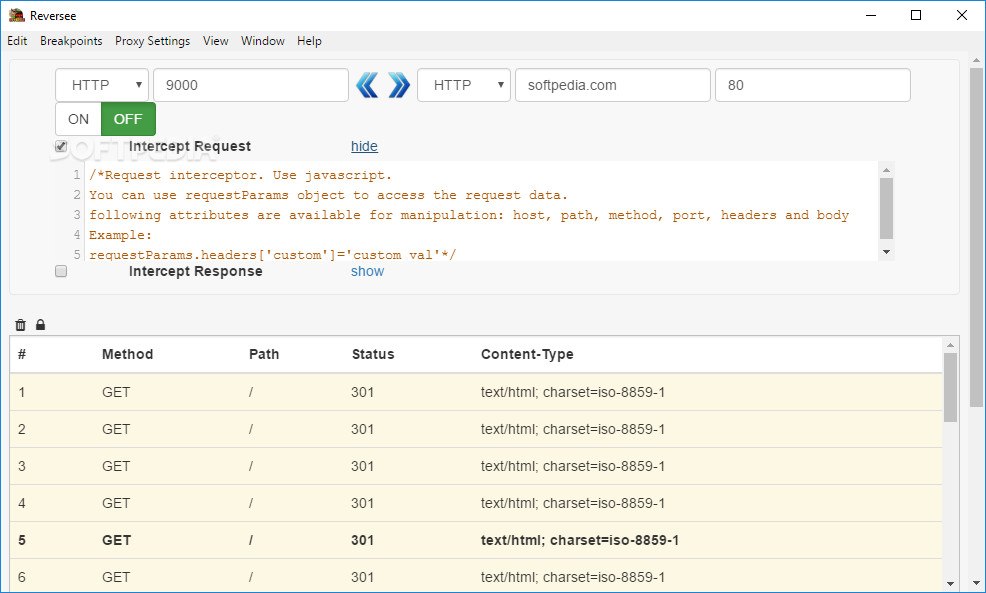Click the Content-Type column header
Viewport: 986px width, 593px height.
tap(527, 354)
